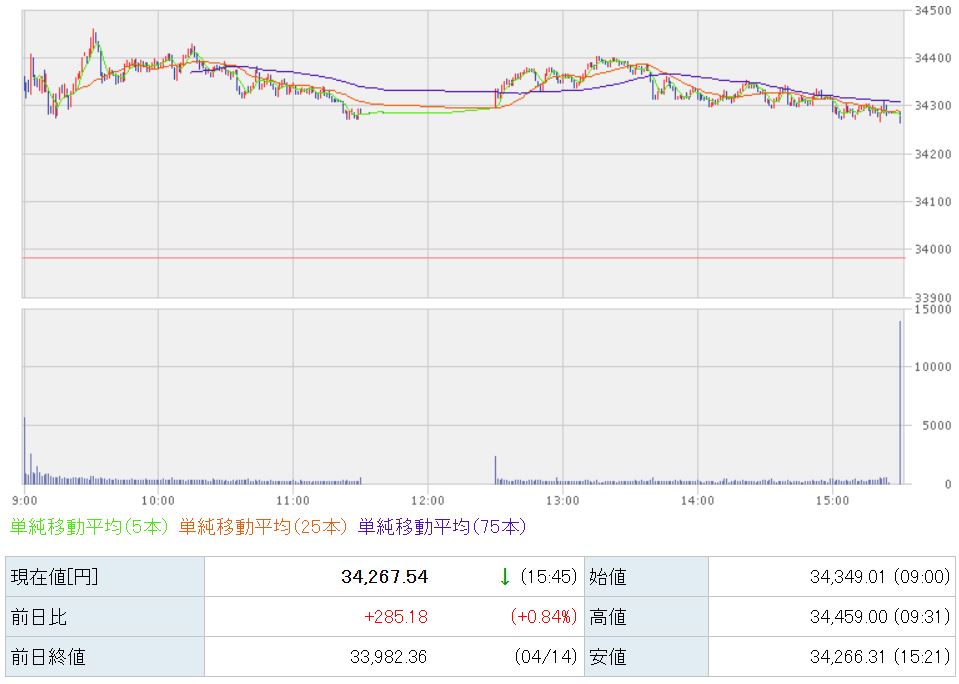This screenshot has height=684, width=959.
Task: Click the 始値 value 34,349.01 cell
Action: coord(832,577)
